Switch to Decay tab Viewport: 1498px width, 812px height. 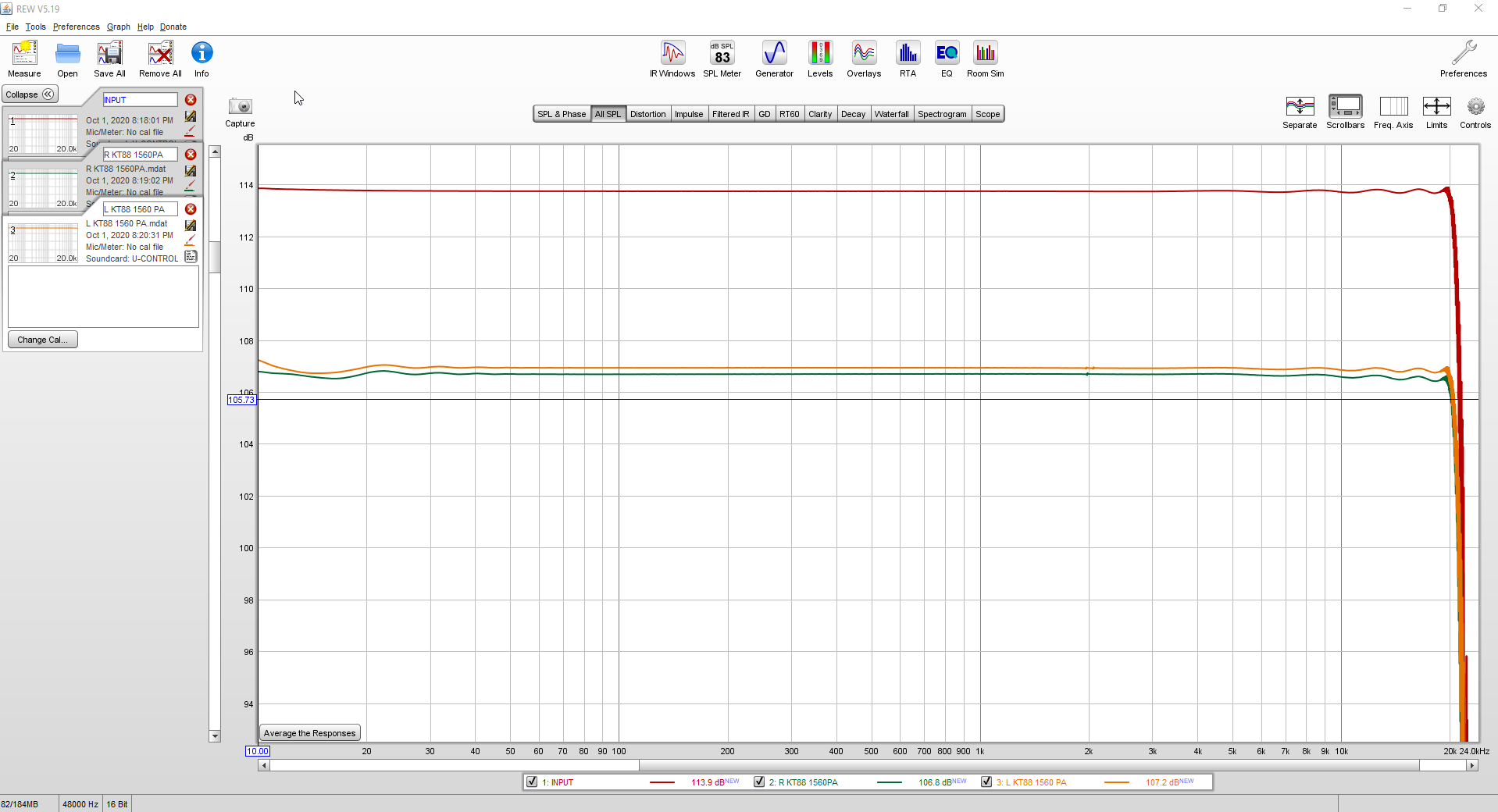click(x=853, y=114)
